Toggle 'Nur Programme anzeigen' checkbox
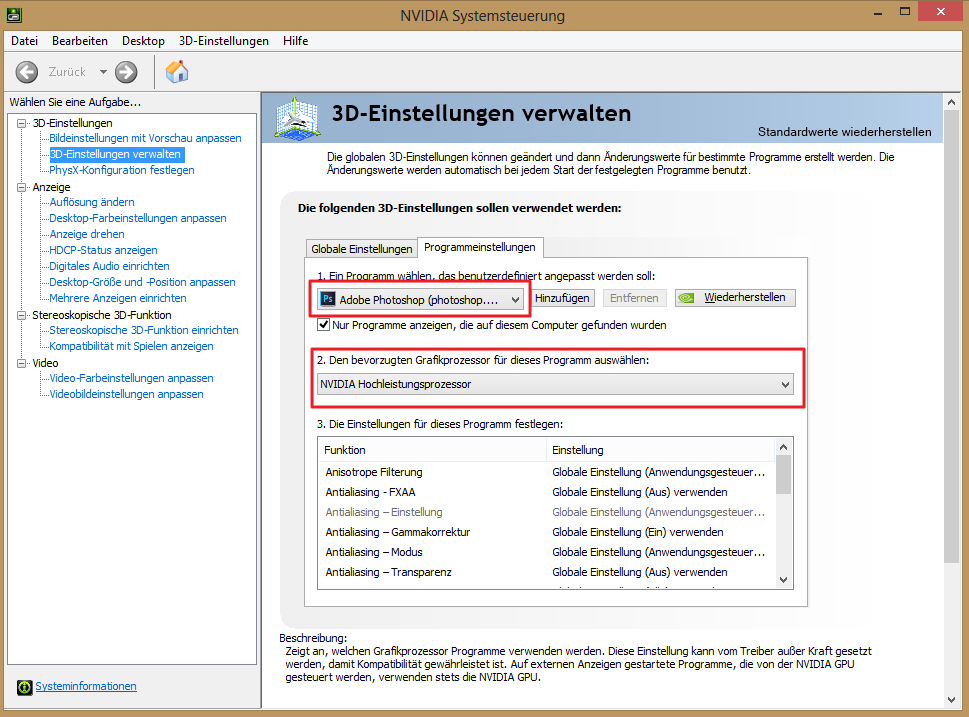 coord(323,325)
